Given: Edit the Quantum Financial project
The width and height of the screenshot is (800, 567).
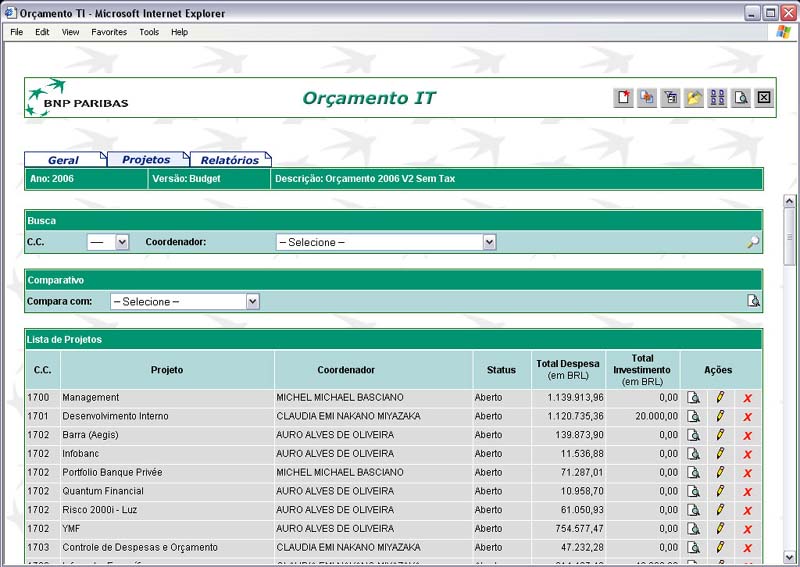Looking at the screenshot, I should (x=720, y=491).
